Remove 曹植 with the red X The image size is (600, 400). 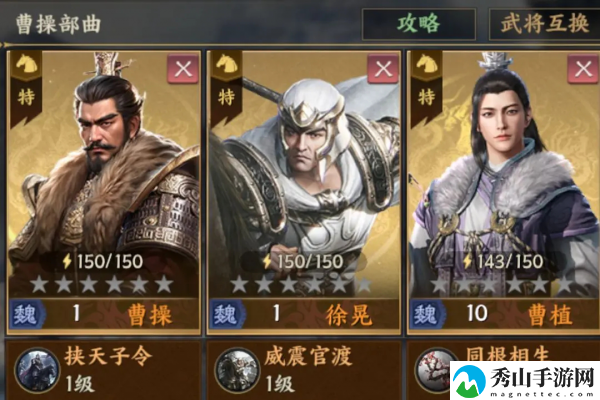click(583, 69)
